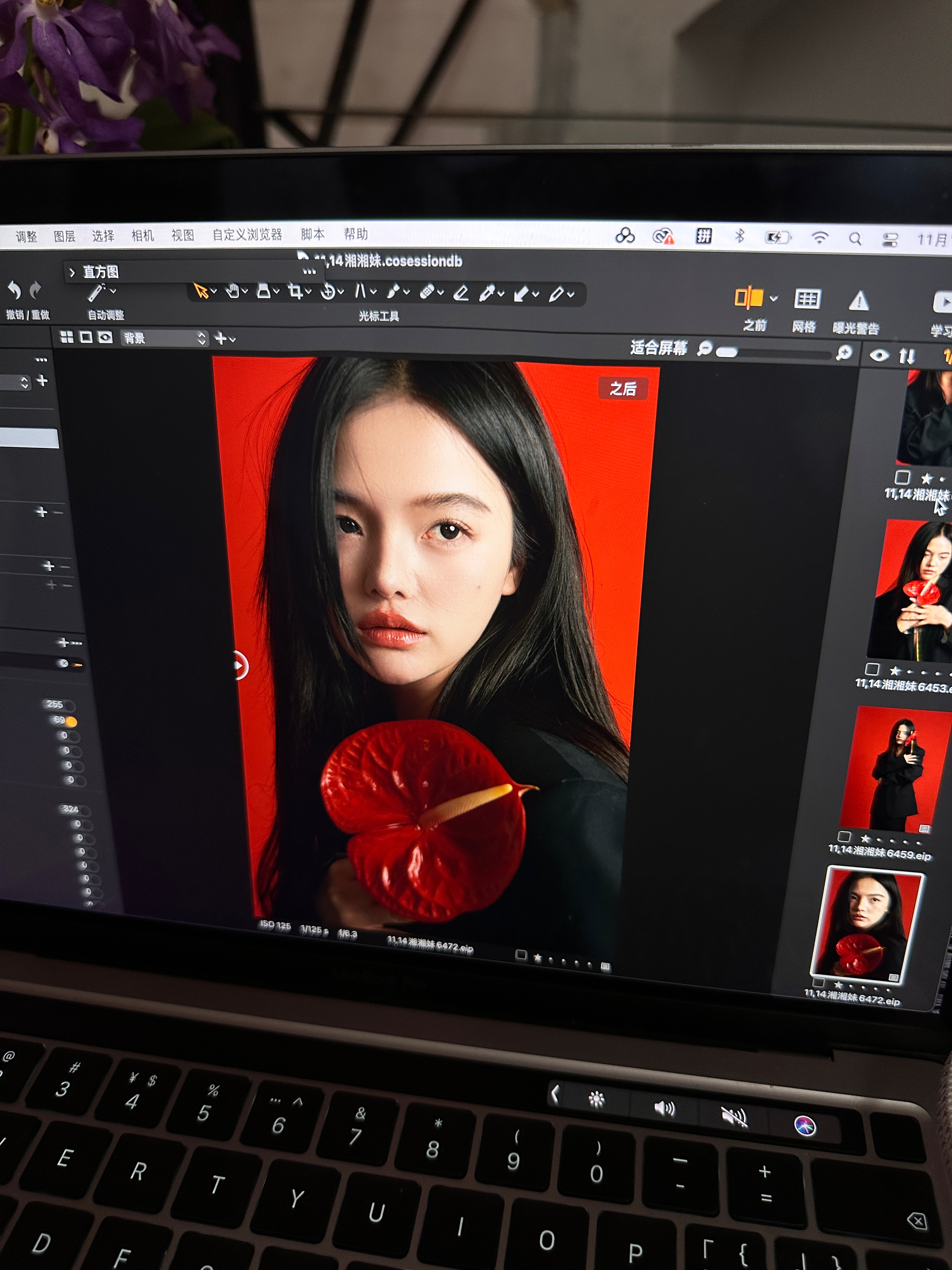The image size is (952, 1270).
Task: Click the undo arrow
Action: pos(14,290)
